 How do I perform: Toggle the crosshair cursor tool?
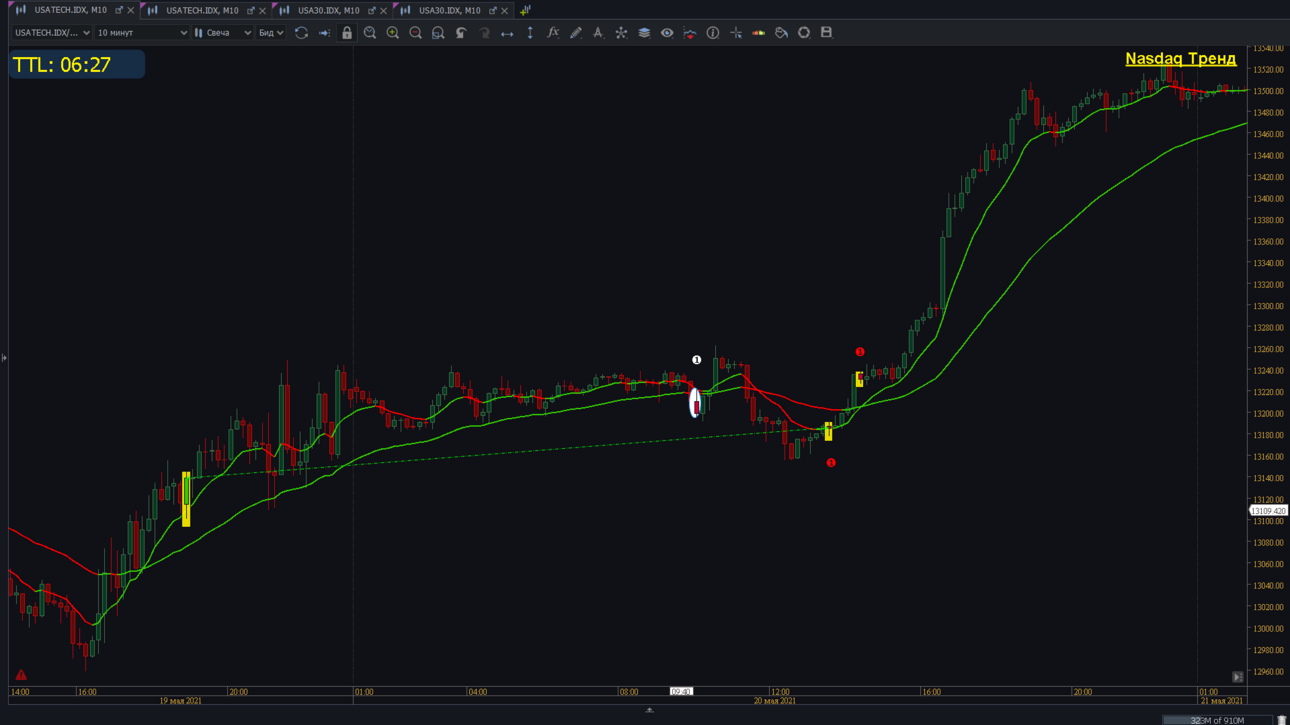tap(736, 33)
